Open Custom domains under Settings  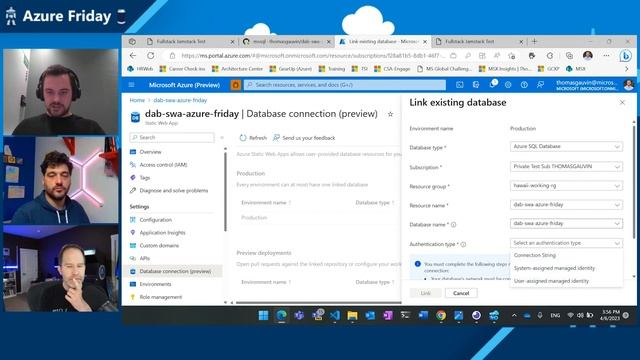[159, 246]
